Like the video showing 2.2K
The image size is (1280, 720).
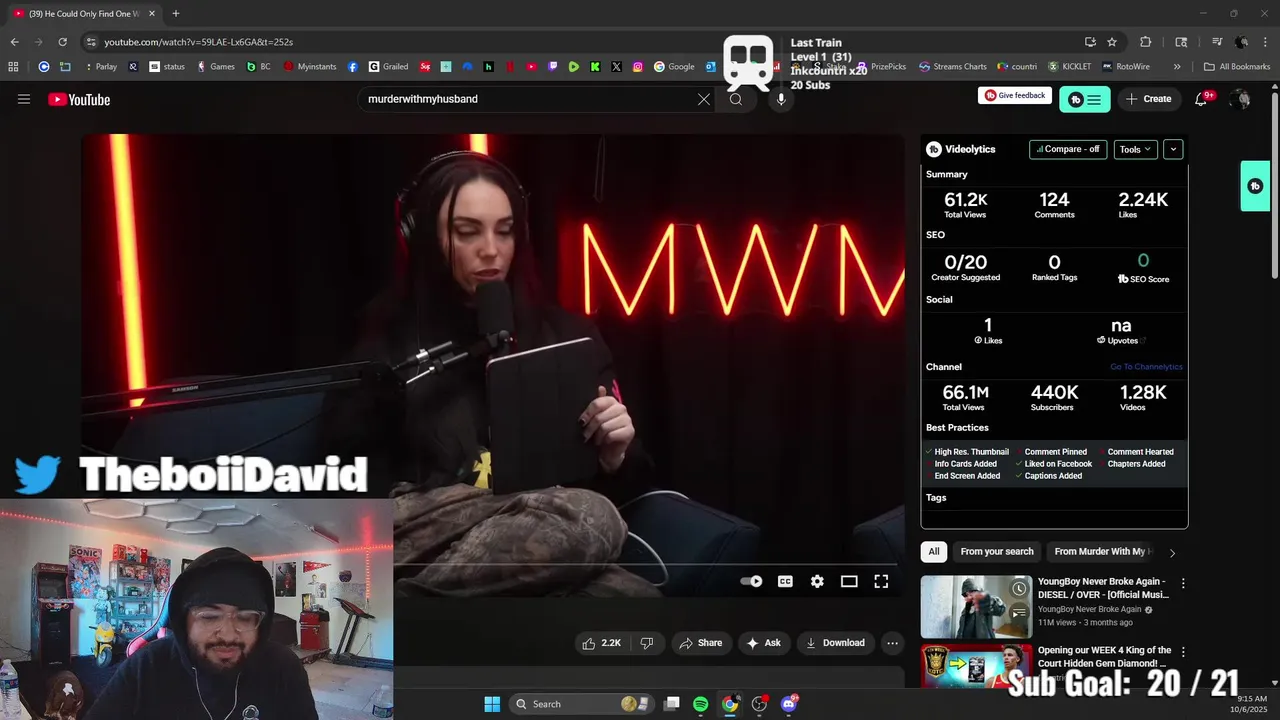pyautogui.click(x=601, y=643)
